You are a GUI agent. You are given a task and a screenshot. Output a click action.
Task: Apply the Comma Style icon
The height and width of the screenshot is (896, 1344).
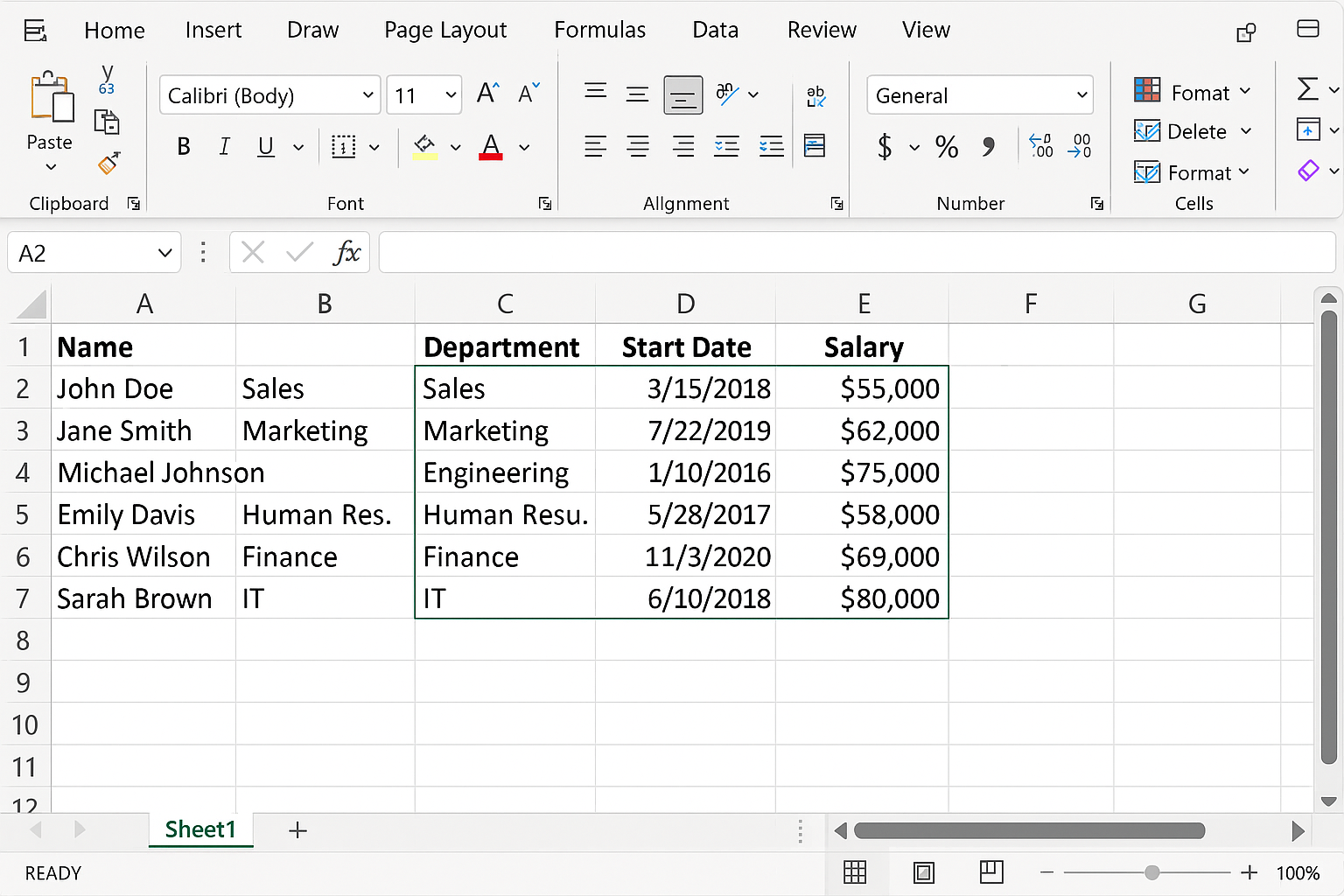tap(989, 146)
